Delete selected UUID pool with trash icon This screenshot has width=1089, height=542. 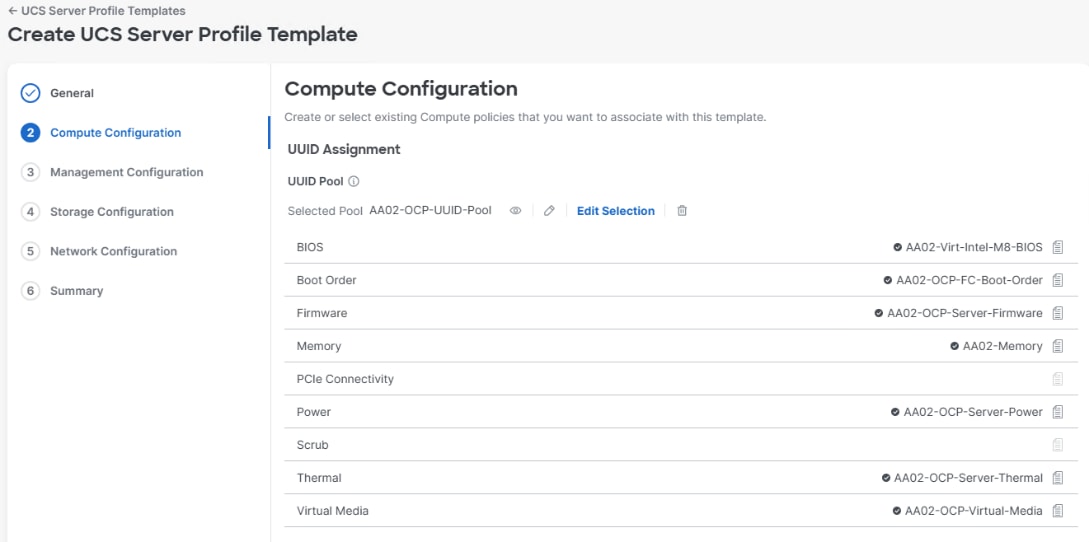[x=682, y=211]
